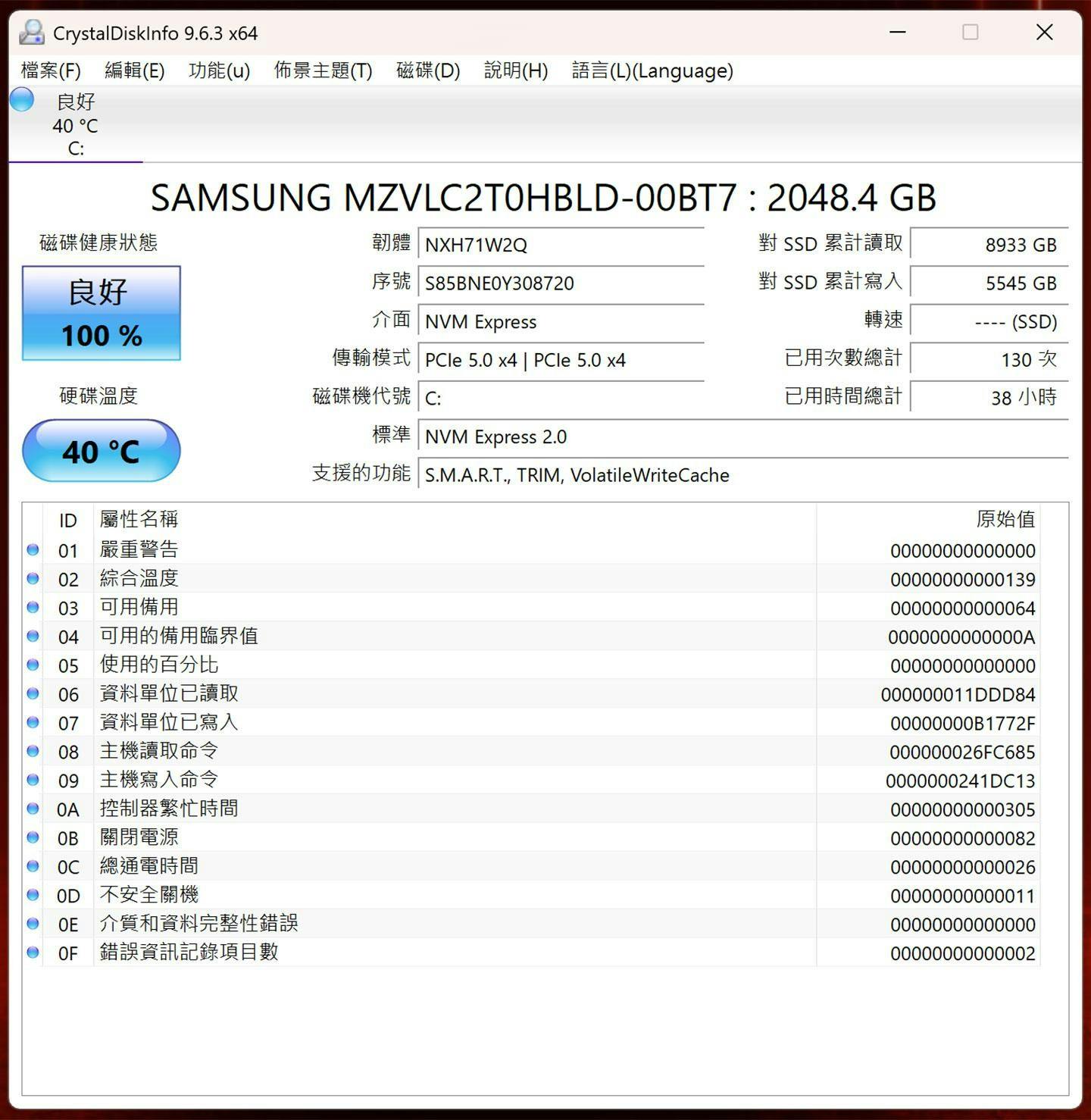Click status dot for attribute 0C 總通電時間

tap(33, 866)
